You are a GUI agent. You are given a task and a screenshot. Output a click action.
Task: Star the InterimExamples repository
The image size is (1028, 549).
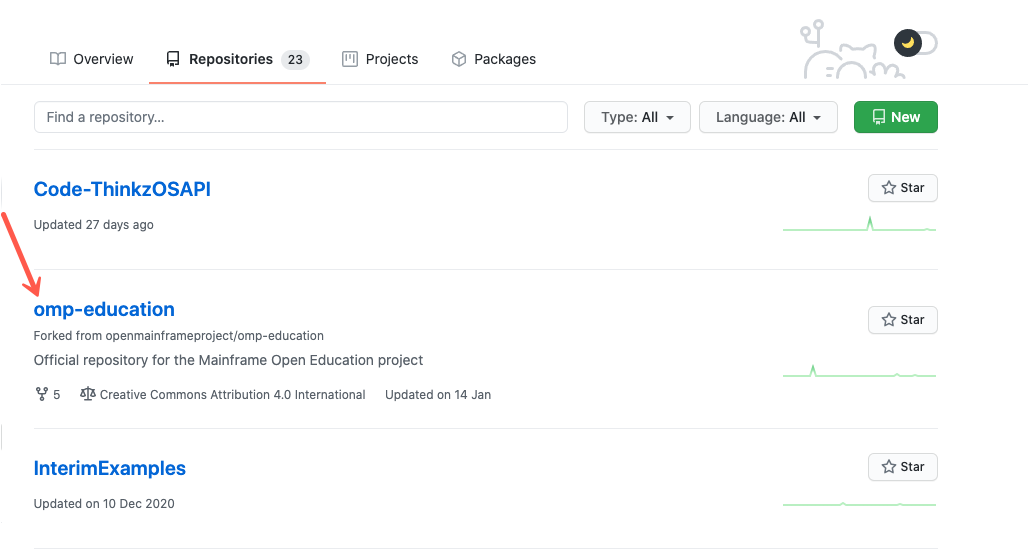tap(903, 466)
